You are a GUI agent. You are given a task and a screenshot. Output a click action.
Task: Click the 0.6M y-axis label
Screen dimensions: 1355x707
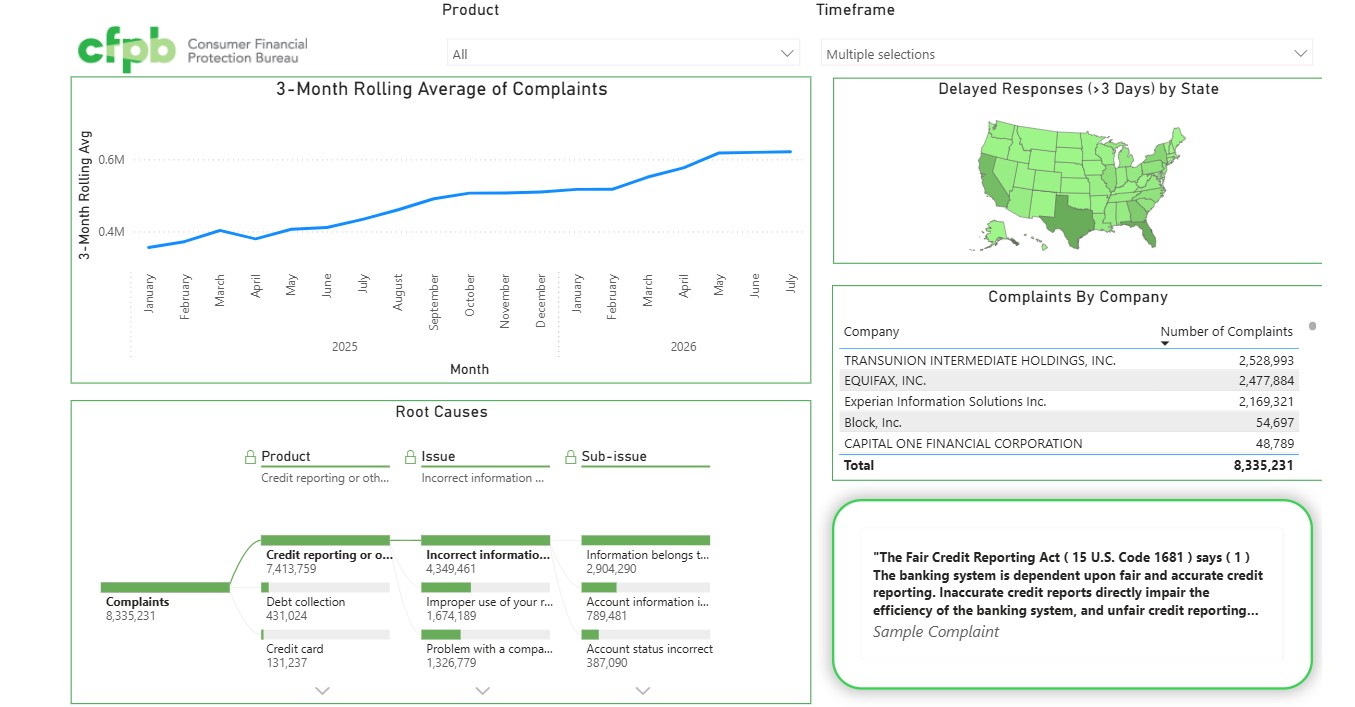(x=111, y=160)
